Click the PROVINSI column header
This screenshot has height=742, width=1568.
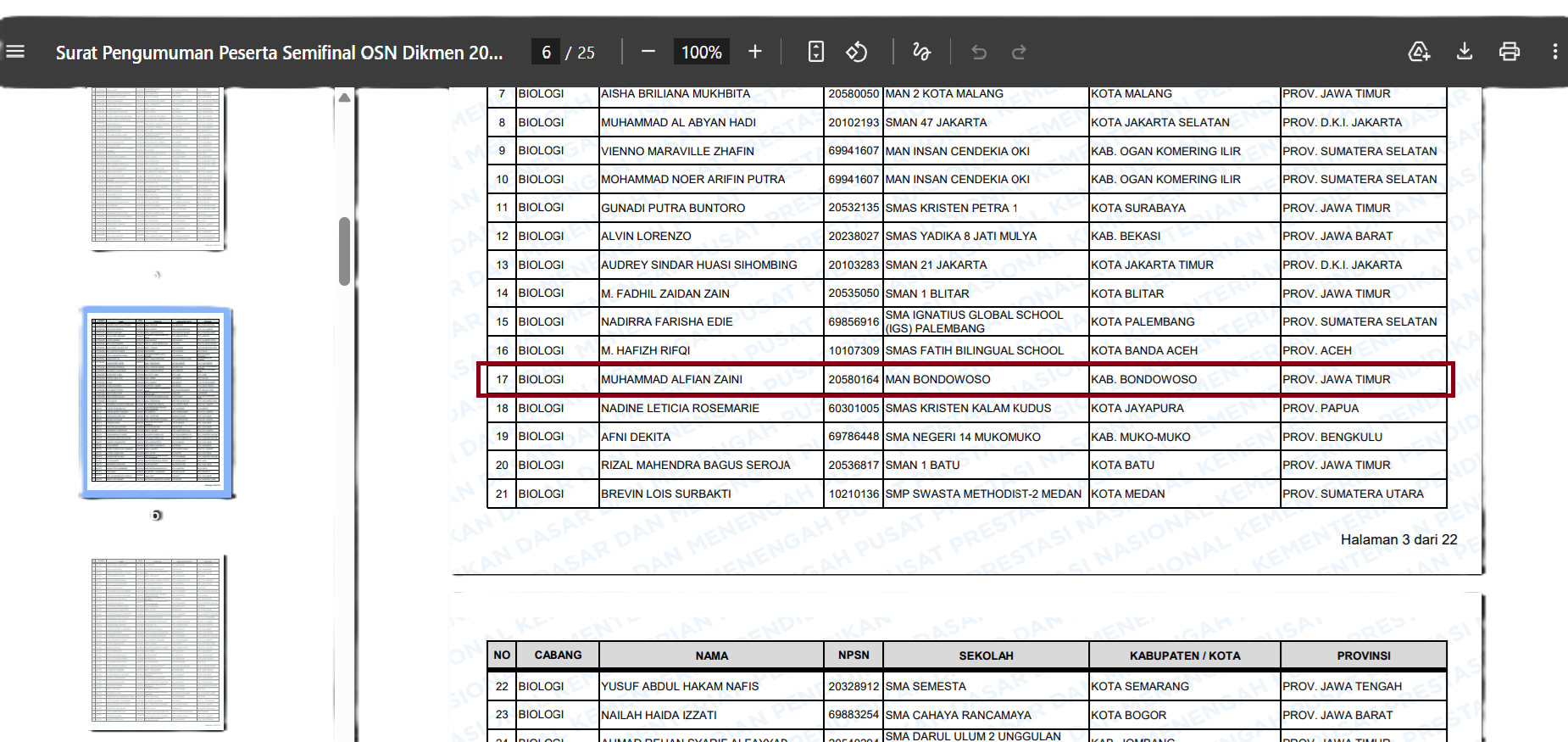1364,656
